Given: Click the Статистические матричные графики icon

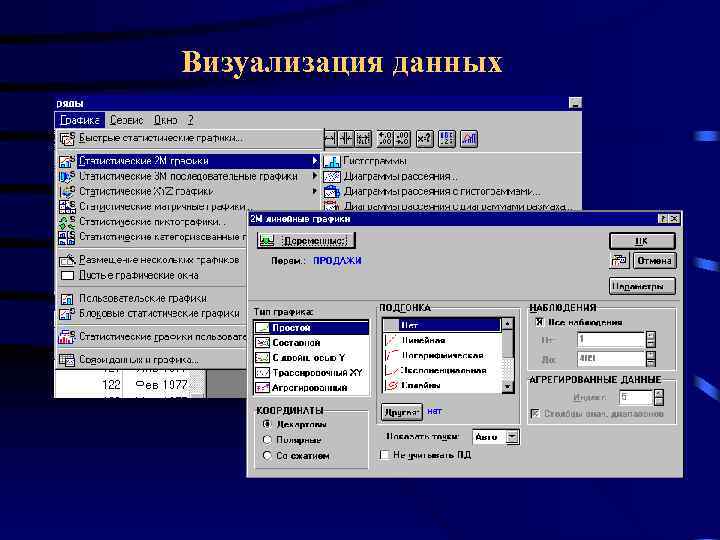Looking at the screenshot, I should pos(67,207).
